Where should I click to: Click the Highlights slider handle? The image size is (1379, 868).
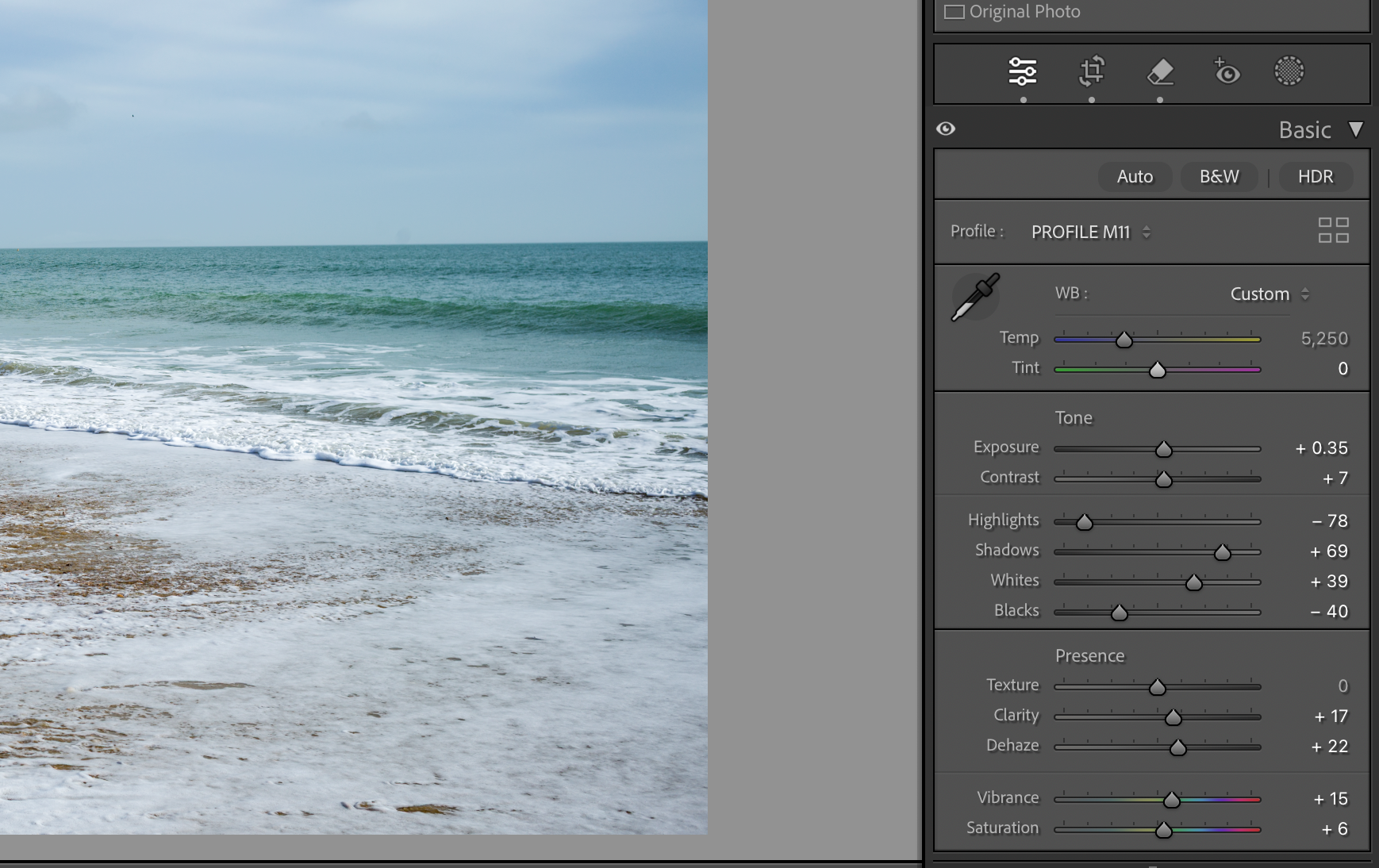pyautogui.click(x=1084, y=522)
